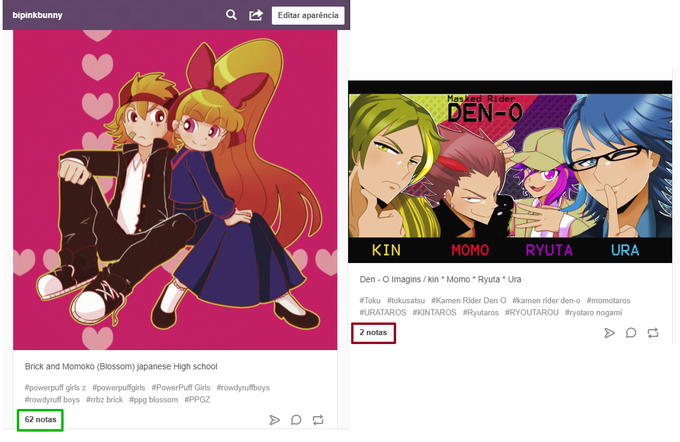The image size is (680, 442).
Task: Open the Brick and Momoko artwork image
Action: coord(175,190)
